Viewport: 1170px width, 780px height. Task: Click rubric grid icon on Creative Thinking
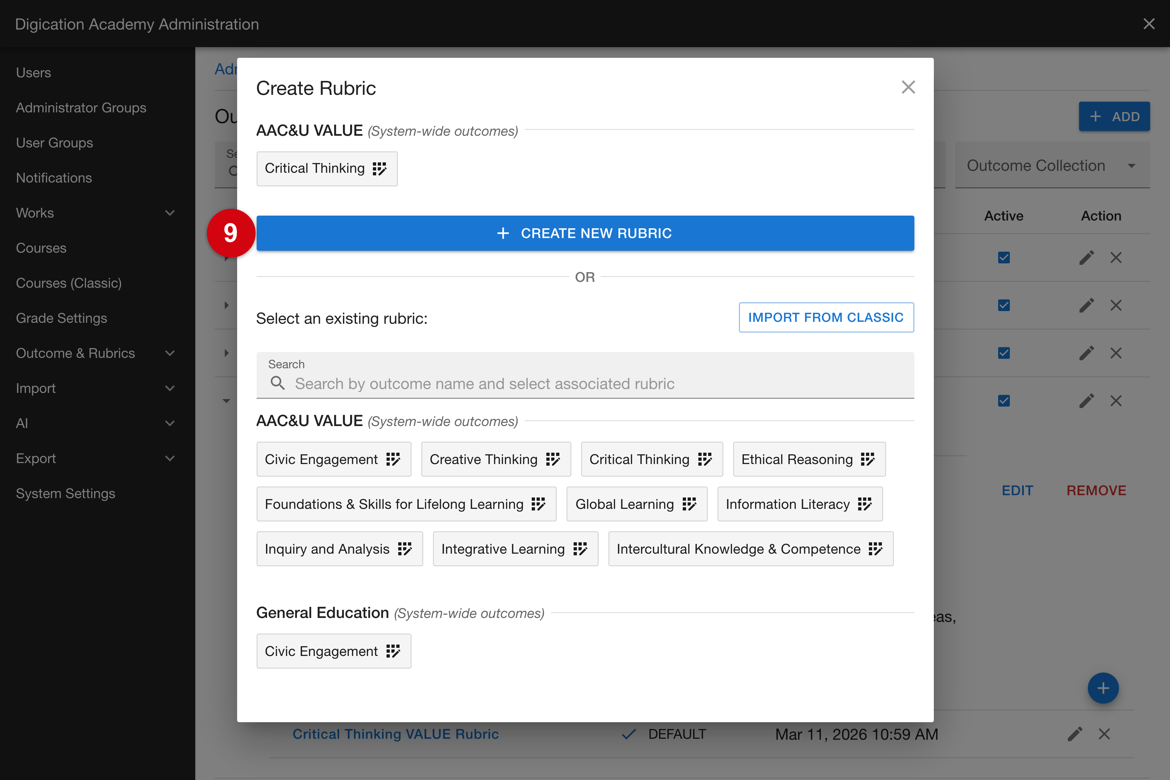pyautogui.click(x=553, y=459)
